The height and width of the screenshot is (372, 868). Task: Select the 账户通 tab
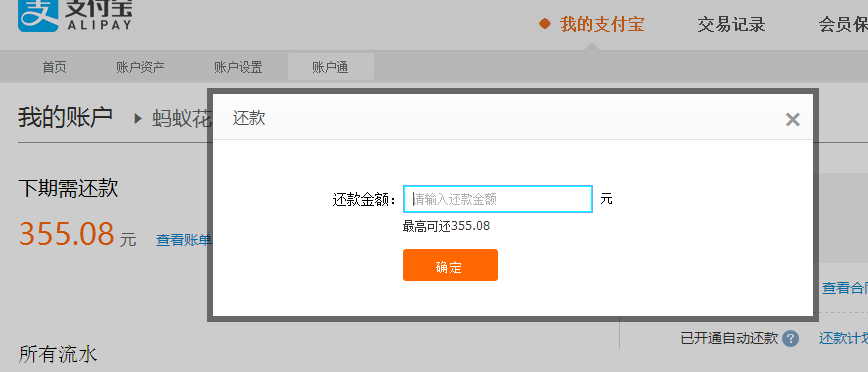point(330,67)
